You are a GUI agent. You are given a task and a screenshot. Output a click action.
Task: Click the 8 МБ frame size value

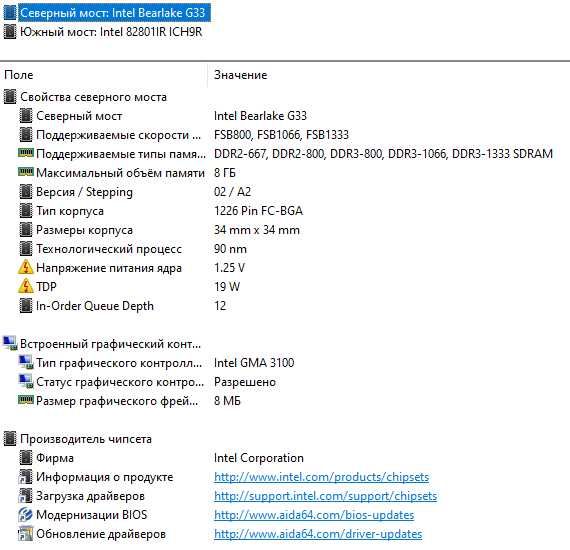click(227, 401)
